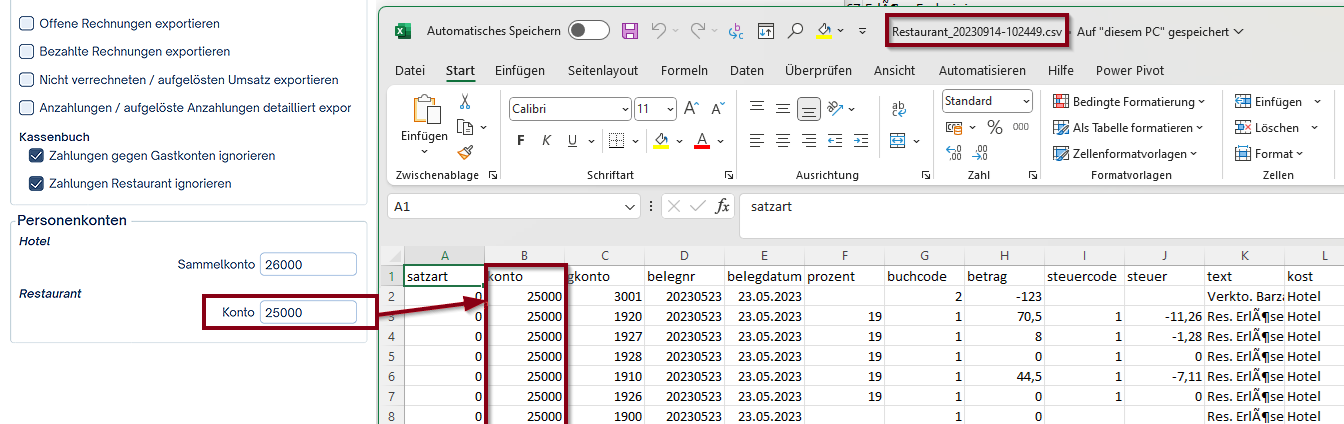This screenshot has width=1344, height=424.
Task: Align text to vertical middle
Action: tap(783, 108)
